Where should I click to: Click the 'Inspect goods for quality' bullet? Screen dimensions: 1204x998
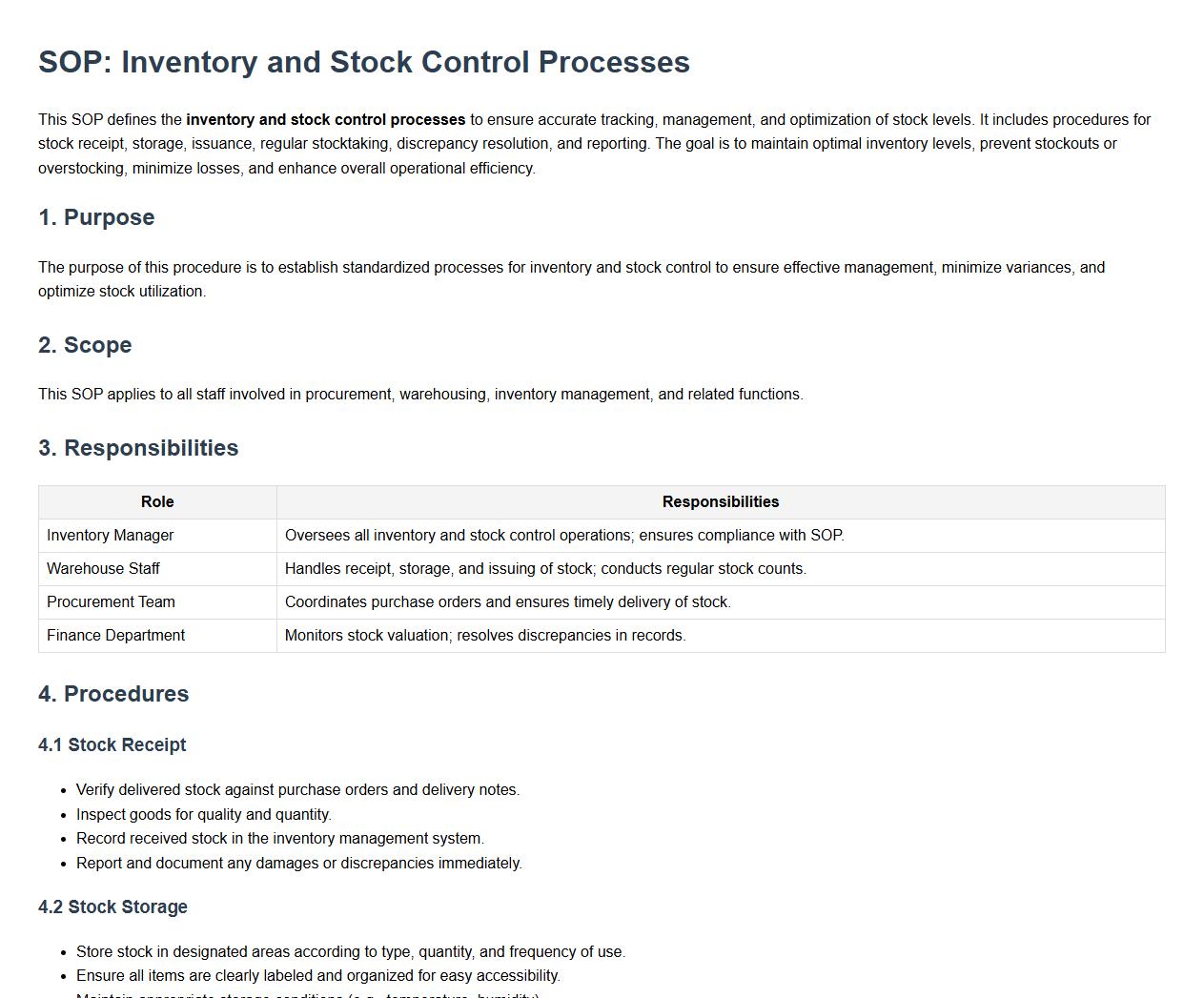coord(203,815)
